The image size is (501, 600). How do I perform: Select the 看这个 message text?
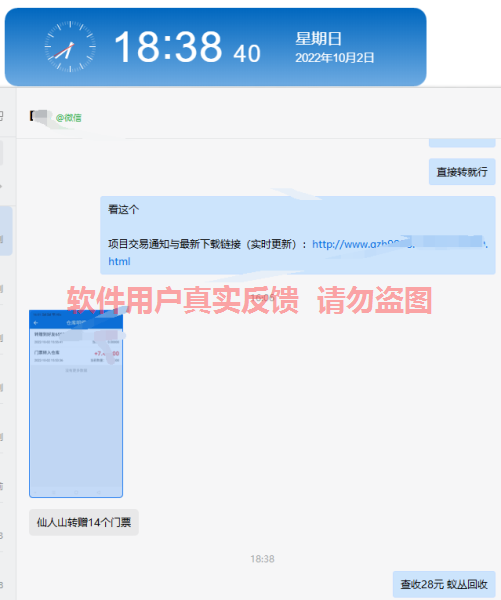(124, 209)
